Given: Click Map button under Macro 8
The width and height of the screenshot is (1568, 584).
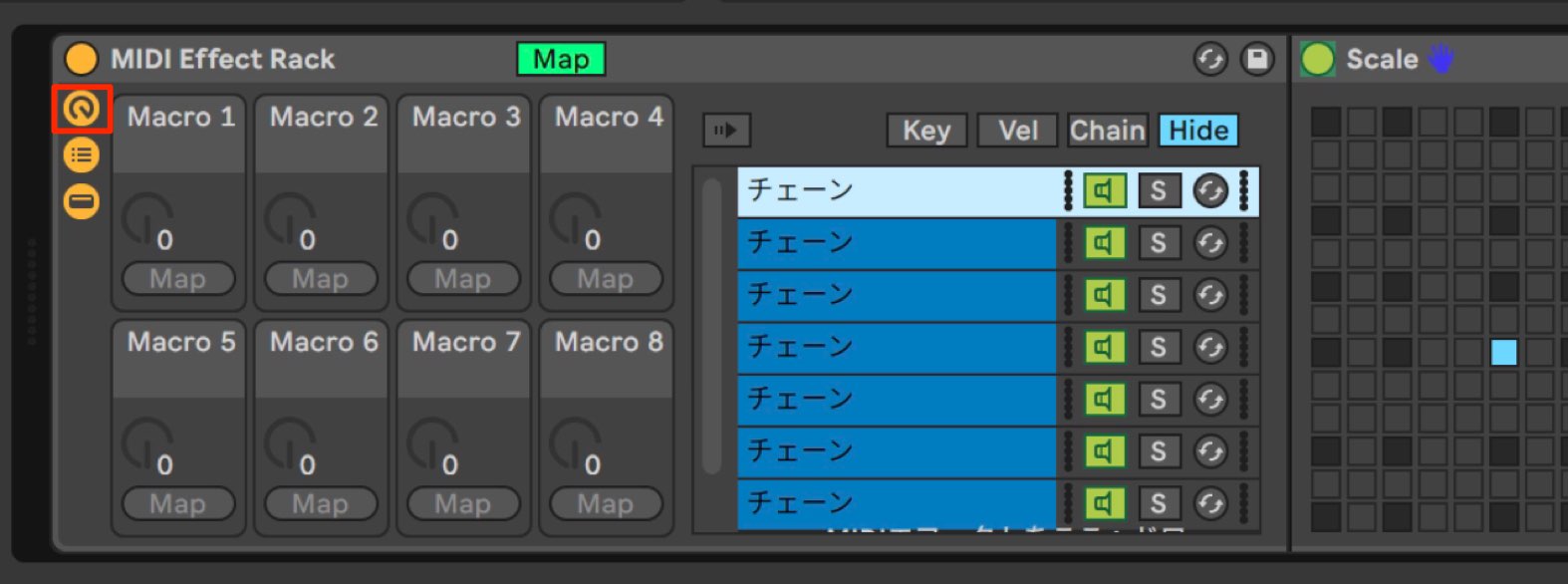Looking at the screenshot, I should pos(606,504).
